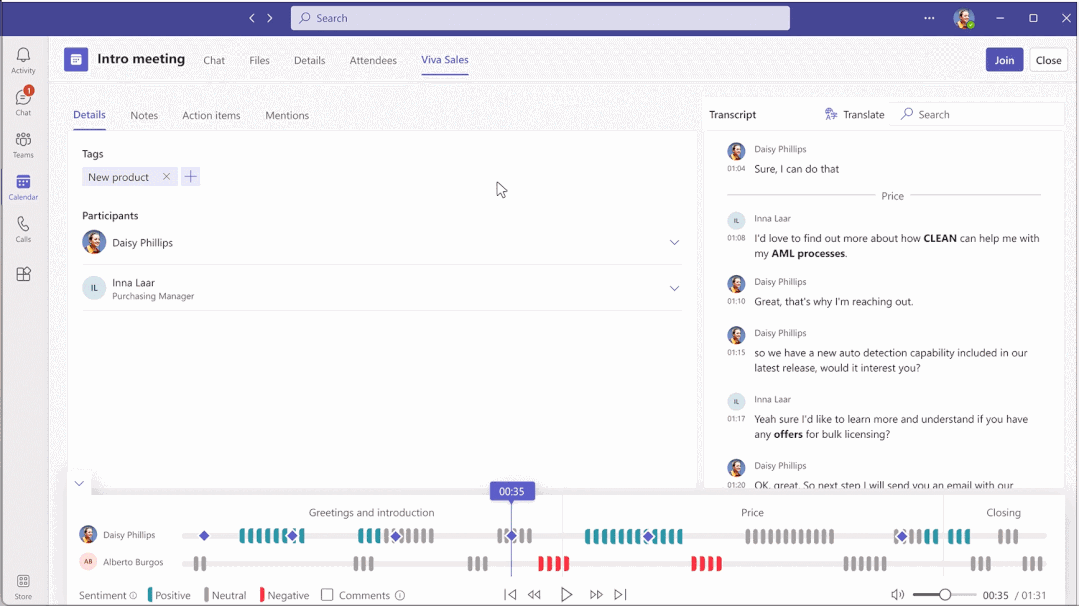This screenshot has width=1079, height=606.
Task: Go forward with the right arrow
Action: pyautogui.click(x=270, y=18)
